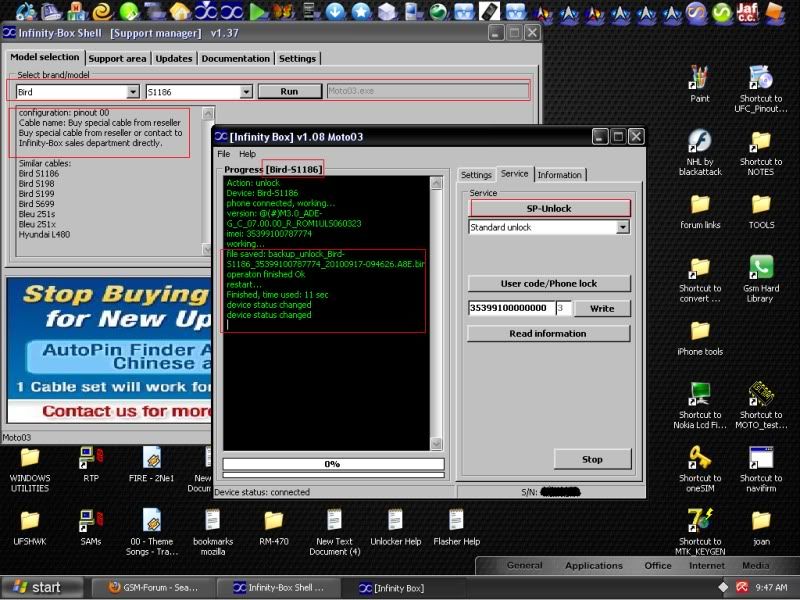Open the joan desktop folder

pyautogui.click(x=761, y=528)
